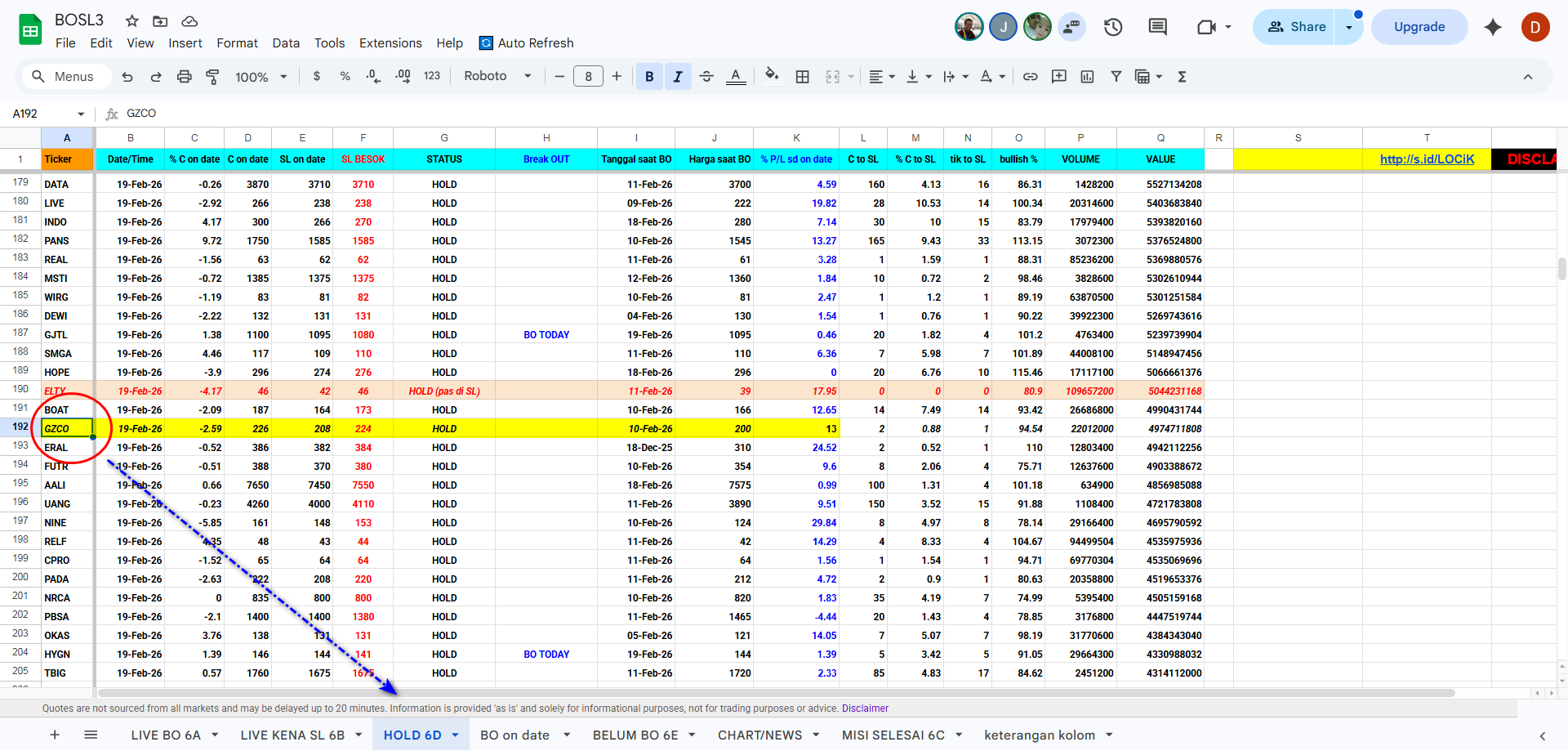Click the Share button

(1296, 27)
